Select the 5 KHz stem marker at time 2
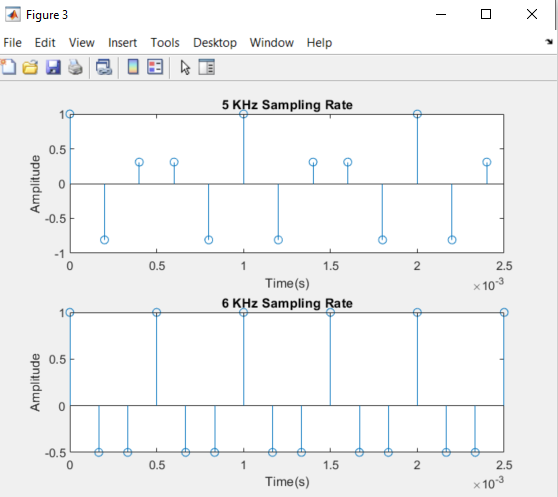 tap(417, 114)
